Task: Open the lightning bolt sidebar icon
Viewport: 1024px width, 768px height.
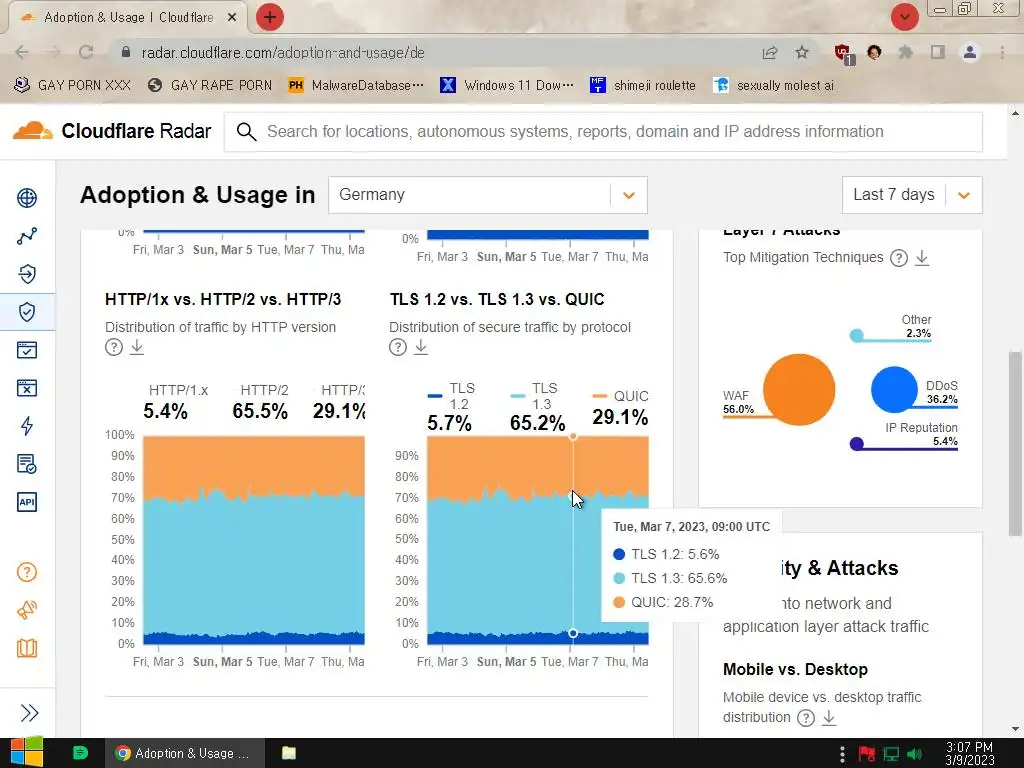Action: click(27, 426)
